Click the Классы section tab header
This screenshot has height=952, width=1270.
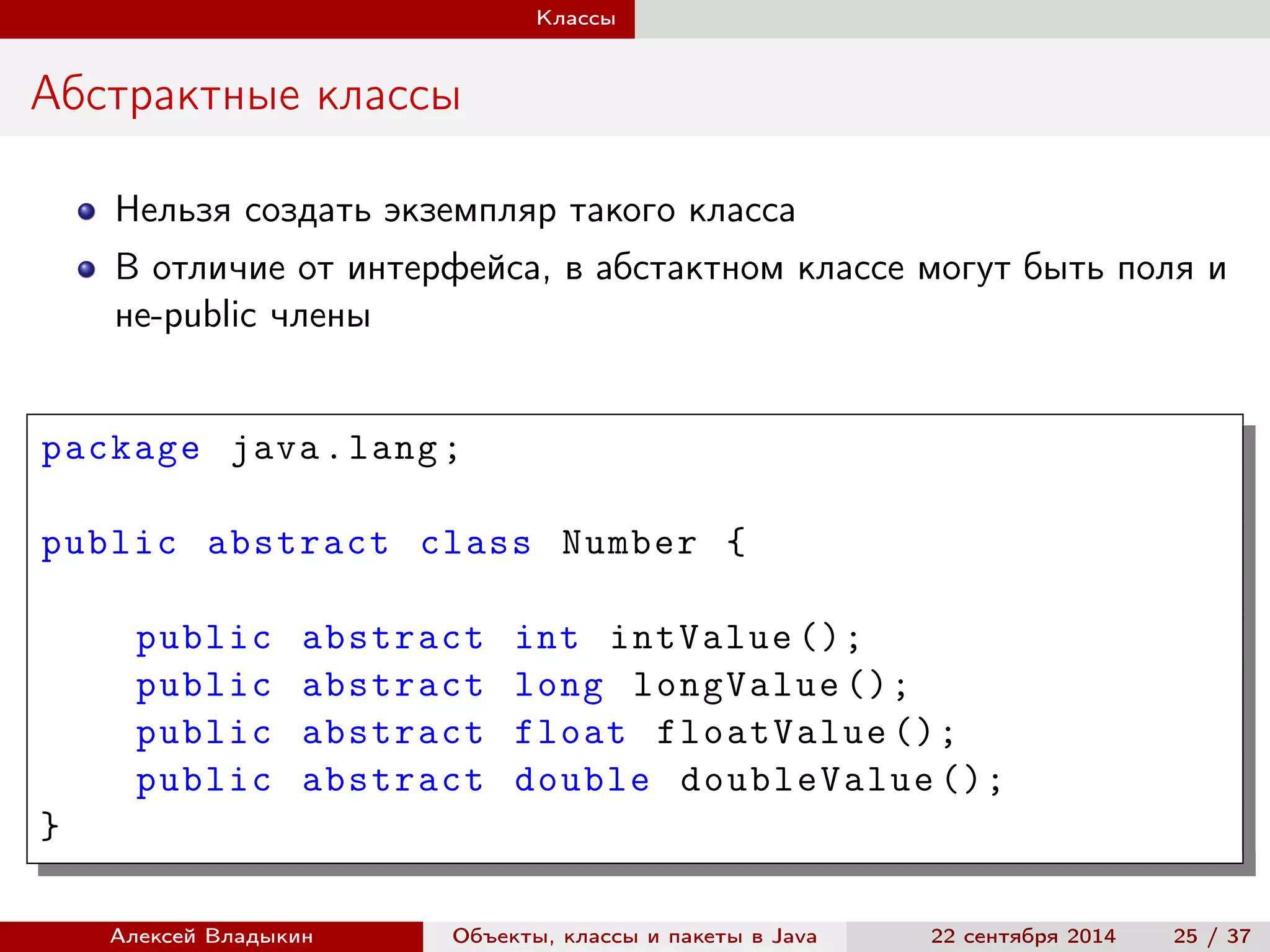pyautogui.click(x=575, y=18)
